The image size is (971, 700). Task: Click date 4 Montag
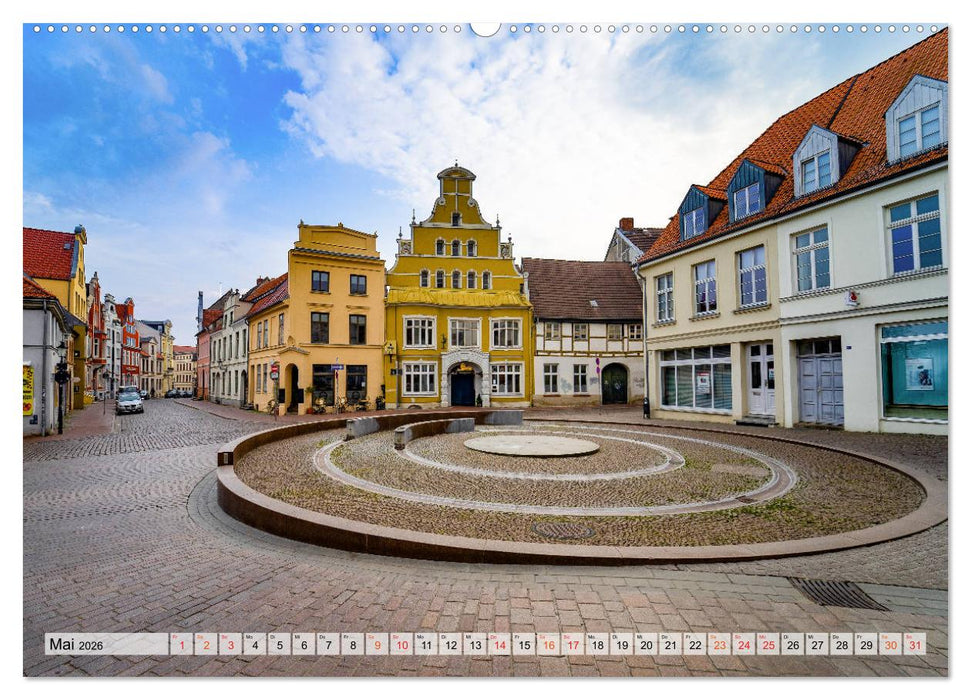[x=254, y=645]
